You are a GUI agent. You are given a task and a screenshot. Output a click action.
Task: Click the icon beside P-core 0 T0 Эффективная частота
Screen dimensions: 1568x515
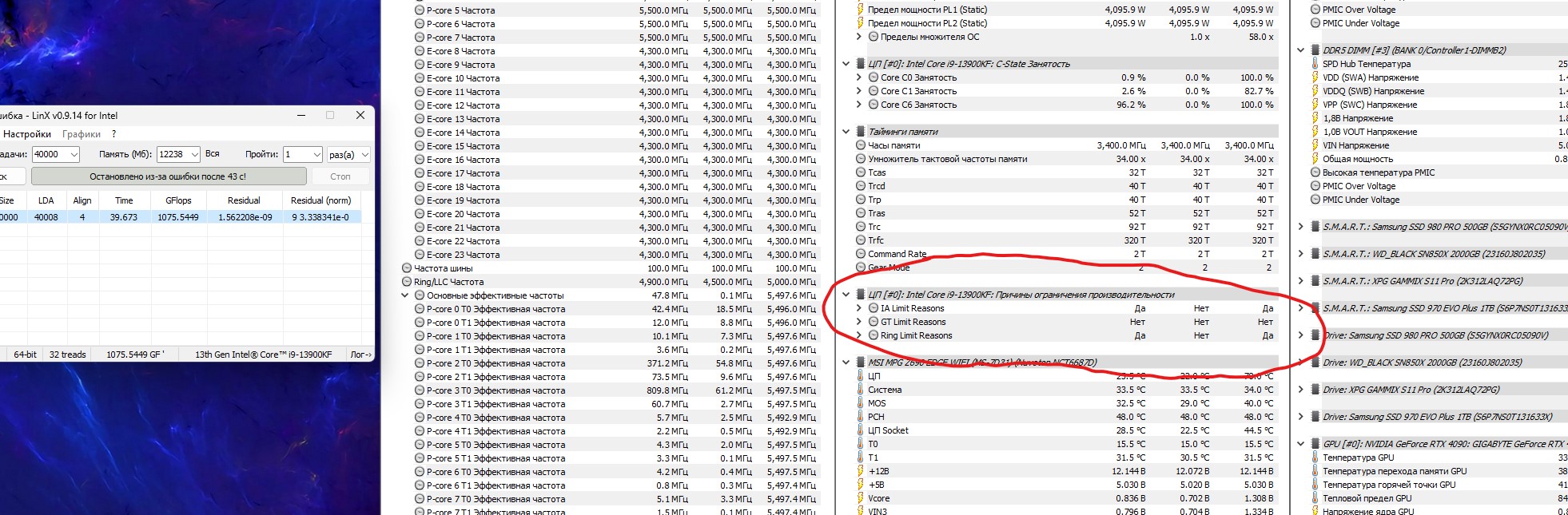click(x=420, y=309)
